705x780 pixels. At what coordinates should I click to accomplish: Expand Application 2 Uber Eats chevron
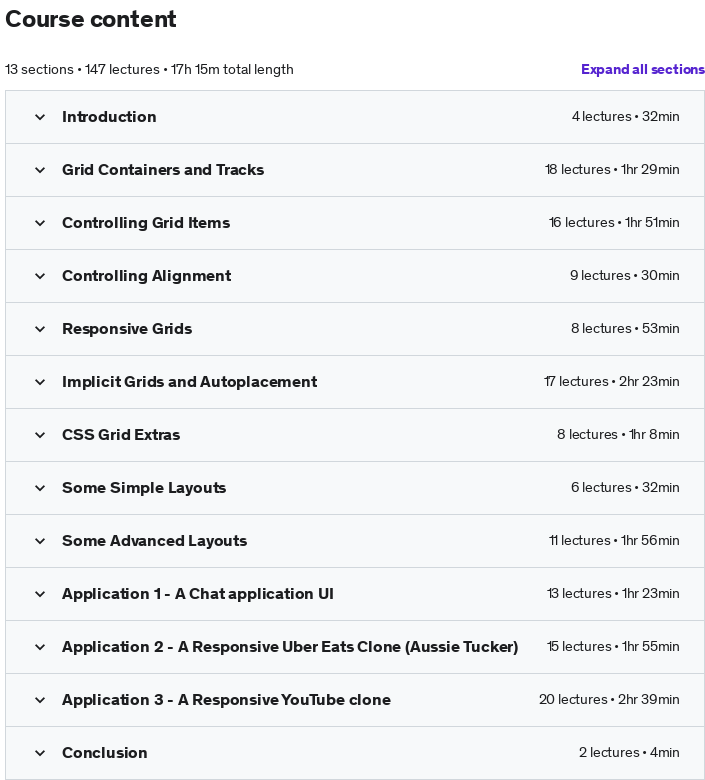pos(40,647)
